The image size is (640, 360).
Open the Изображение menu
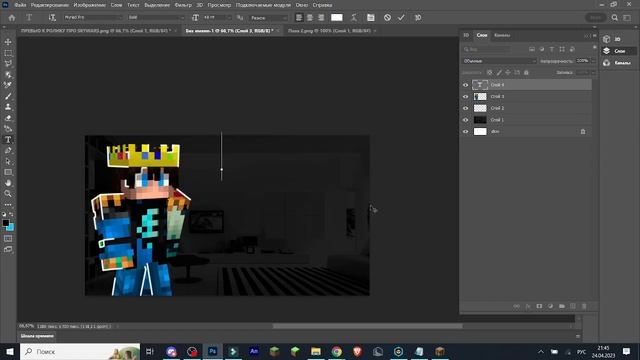tap(89, 5)
